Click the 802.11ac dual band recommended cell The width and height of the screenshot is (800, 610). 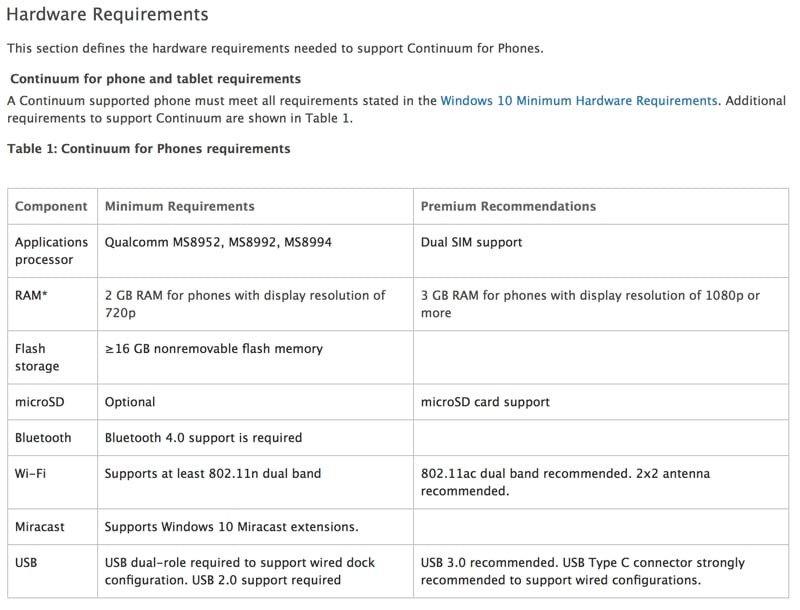[565, 482]
